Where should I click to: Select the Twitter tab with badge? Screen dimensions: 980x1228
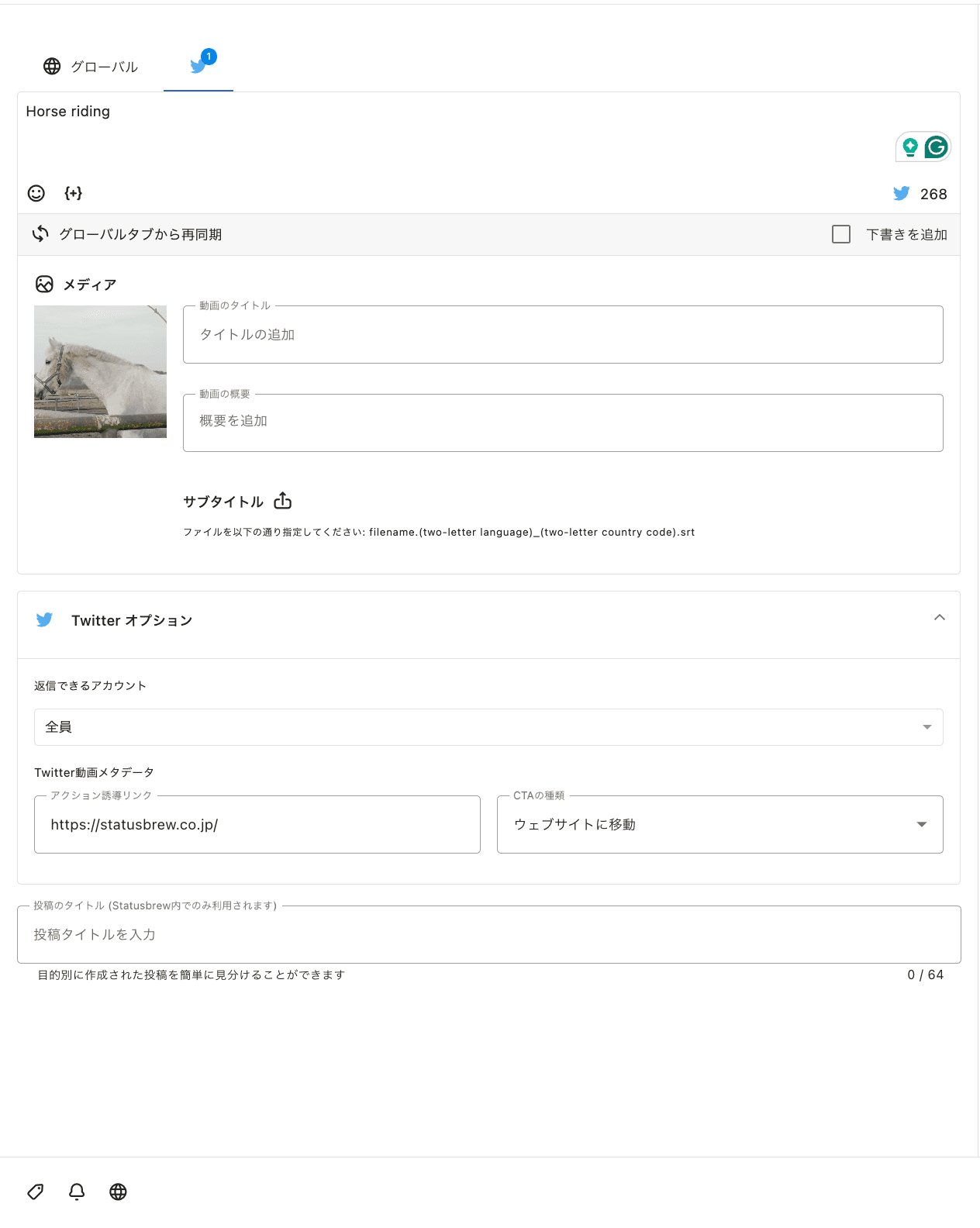click(x=198, y=67)
